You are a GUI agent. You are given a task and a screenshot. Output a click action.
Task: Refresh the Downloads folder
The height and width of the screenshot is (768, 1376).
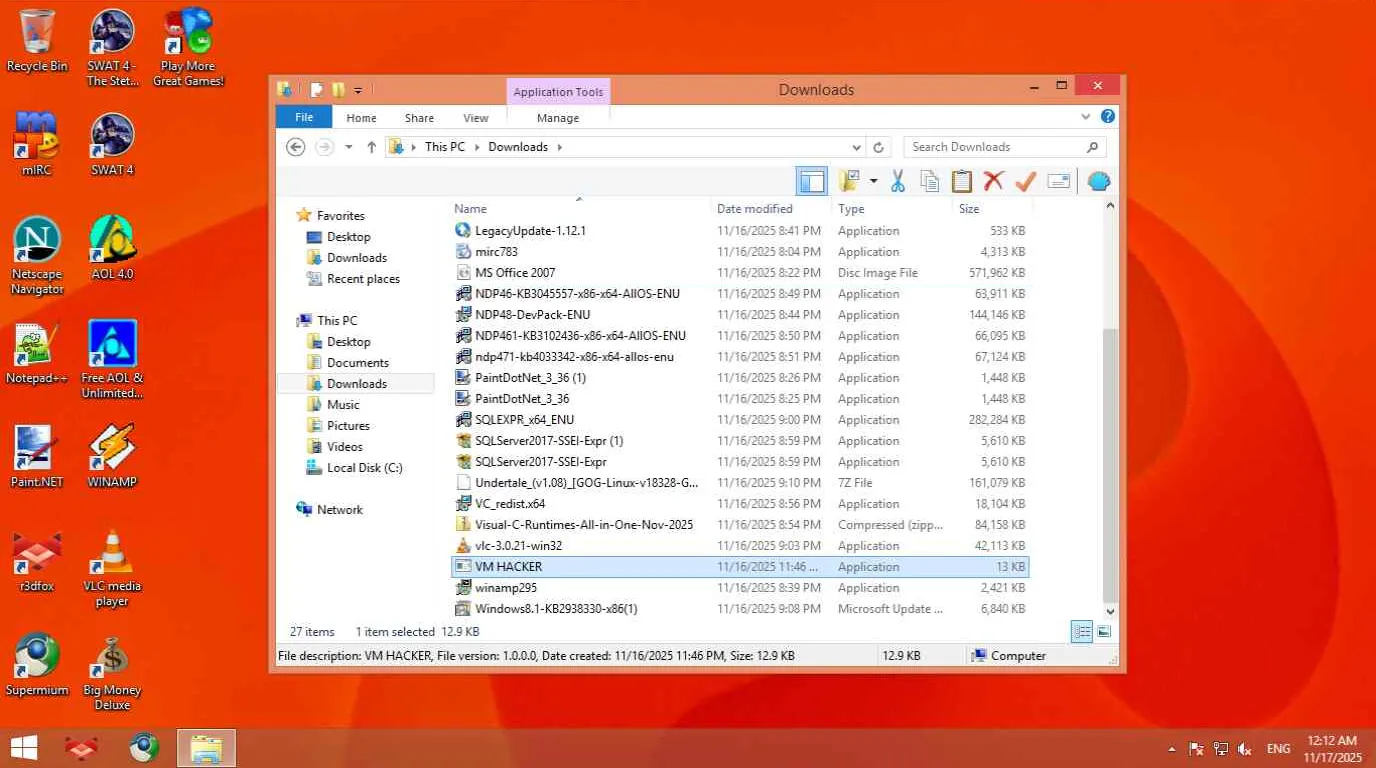pos(878,147)
